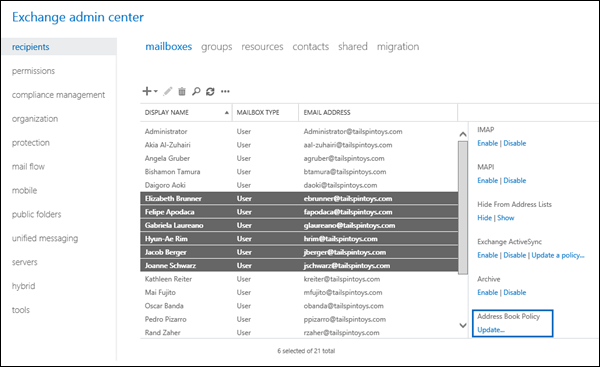Select recipients in the left navigation

tap(59, 47)
